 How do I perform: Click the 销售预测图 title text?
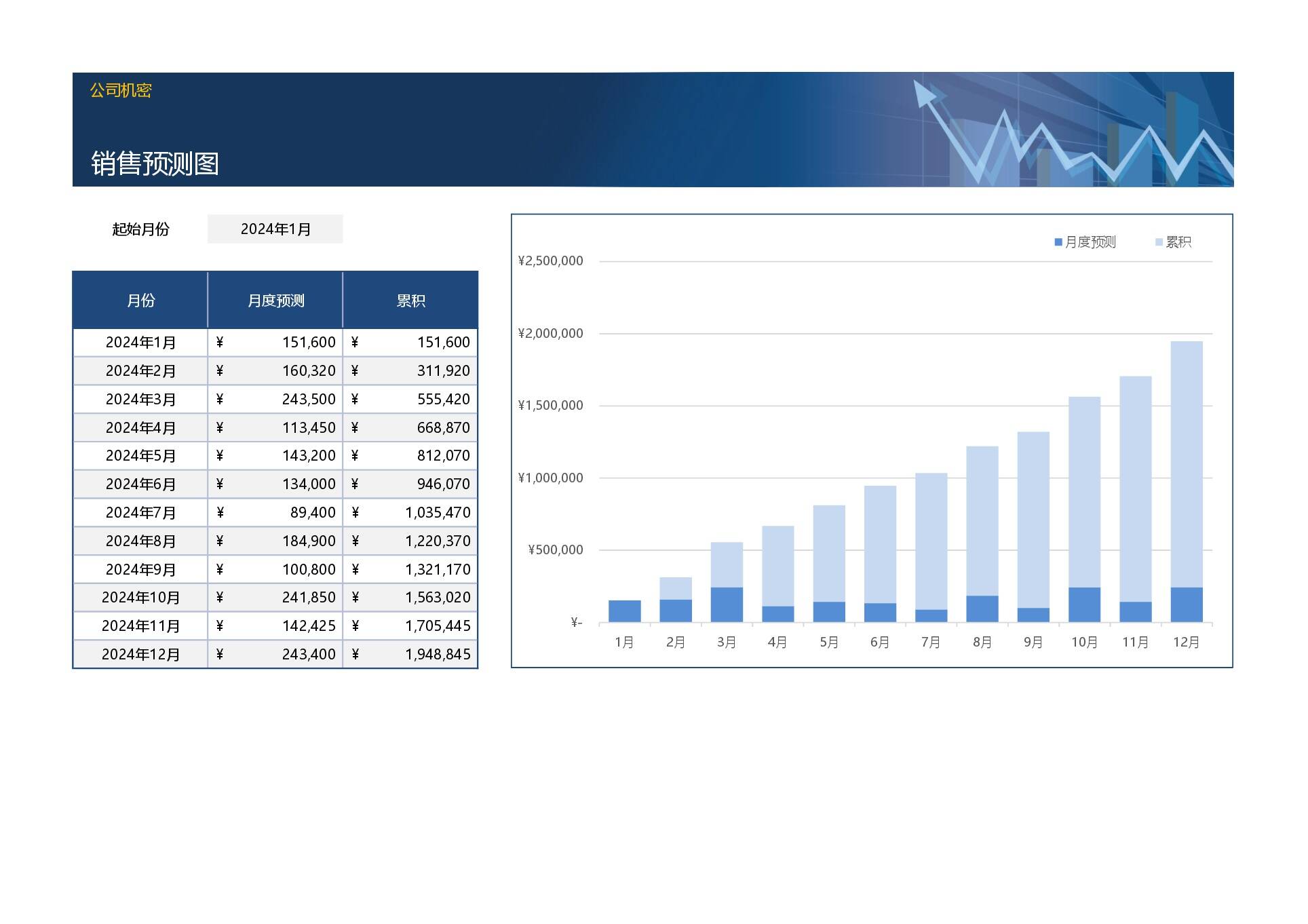[155, 163]
